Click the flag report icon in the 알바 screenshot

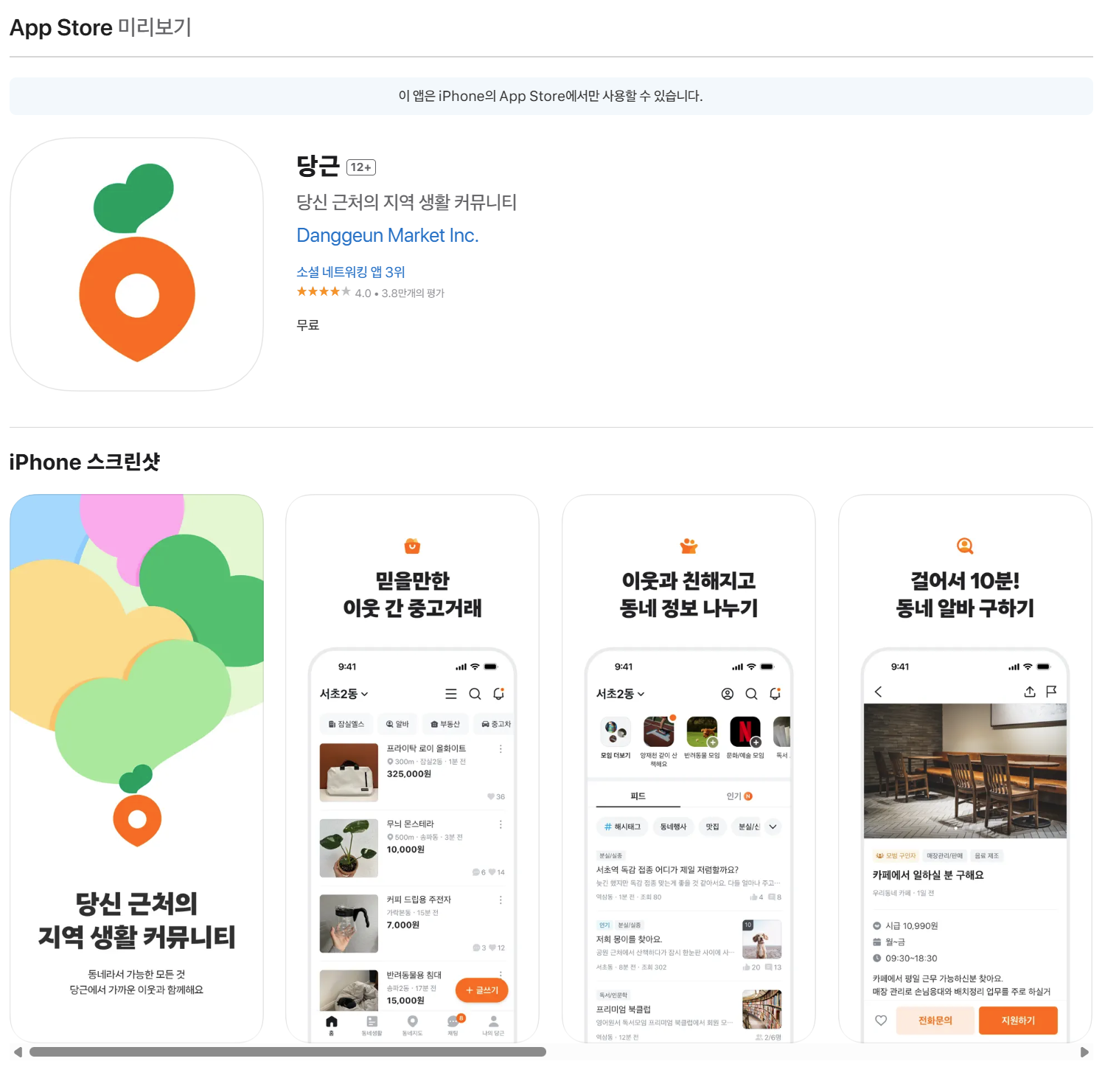pos(1051,692)
